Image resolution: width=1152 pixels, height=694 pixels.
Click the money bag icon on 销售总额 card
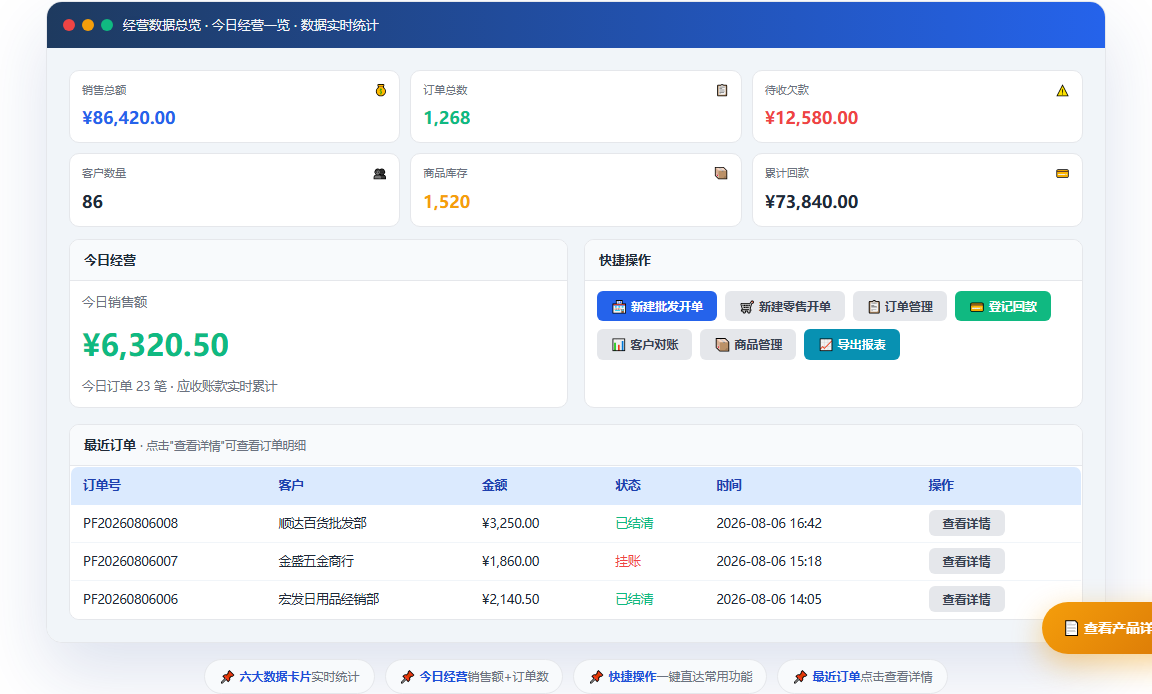[381, 90]
